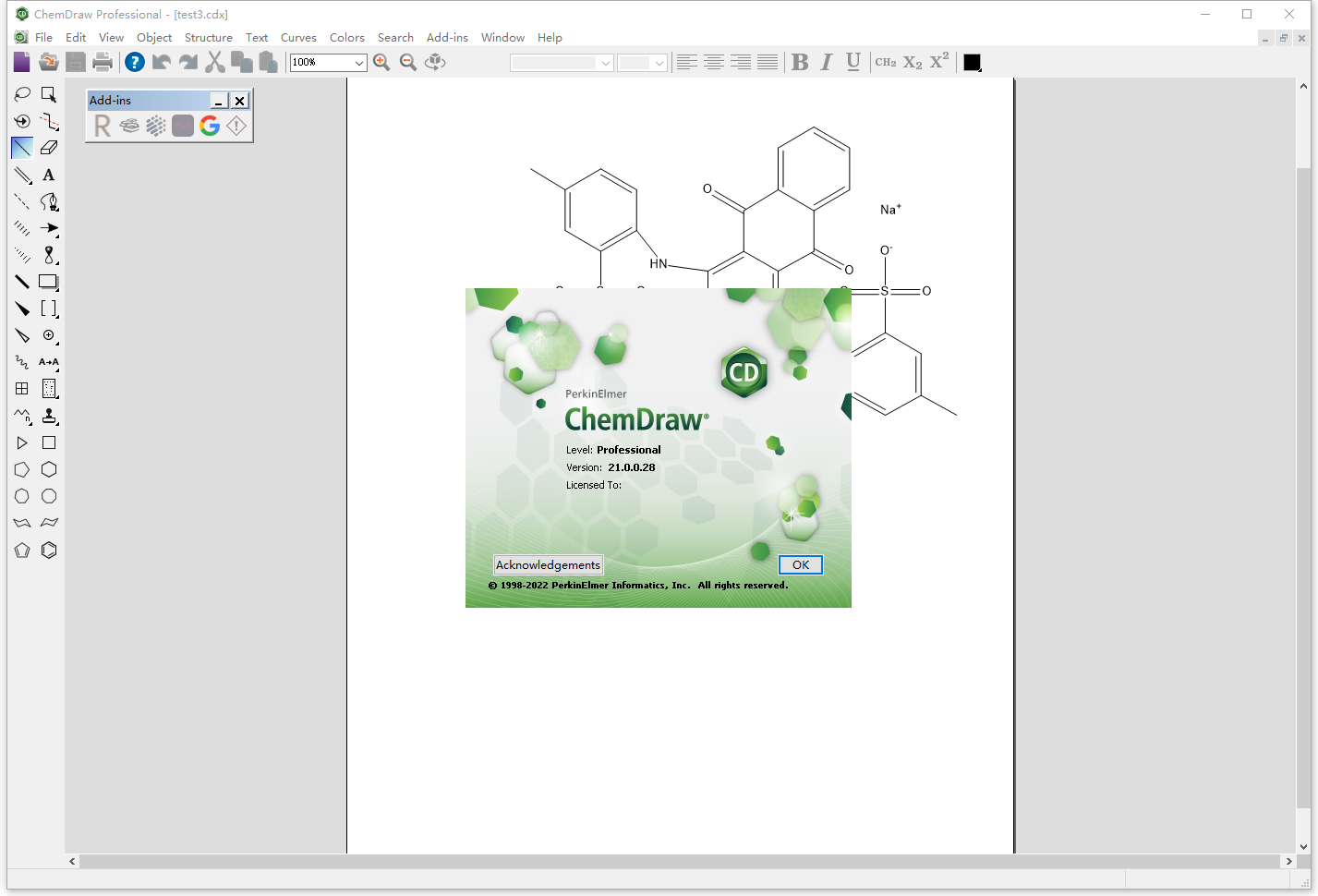Open the Colors menu
This screenshot has width=1318, height=896.
point(347,38)
